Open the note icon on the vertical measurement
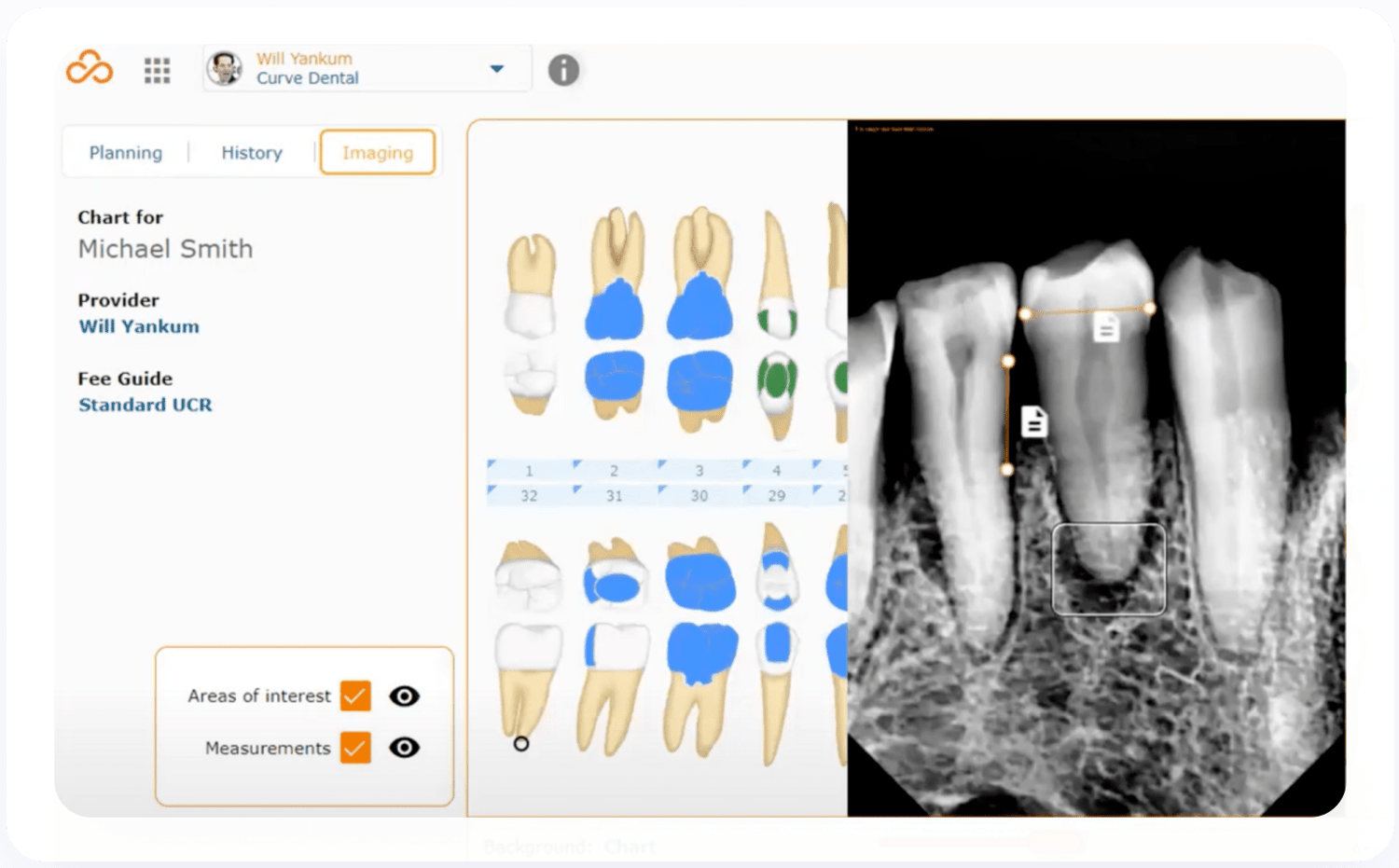 click(x=1035, y=420)
